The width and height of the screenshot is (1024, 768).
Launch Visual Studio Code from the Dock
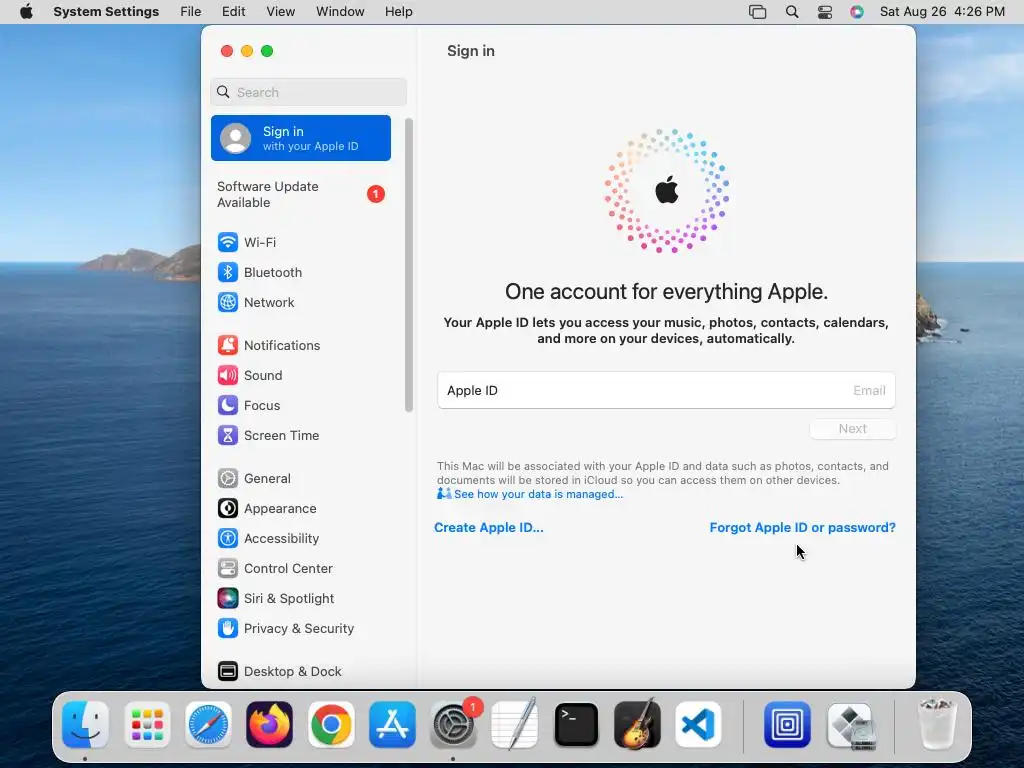(698, 725)
